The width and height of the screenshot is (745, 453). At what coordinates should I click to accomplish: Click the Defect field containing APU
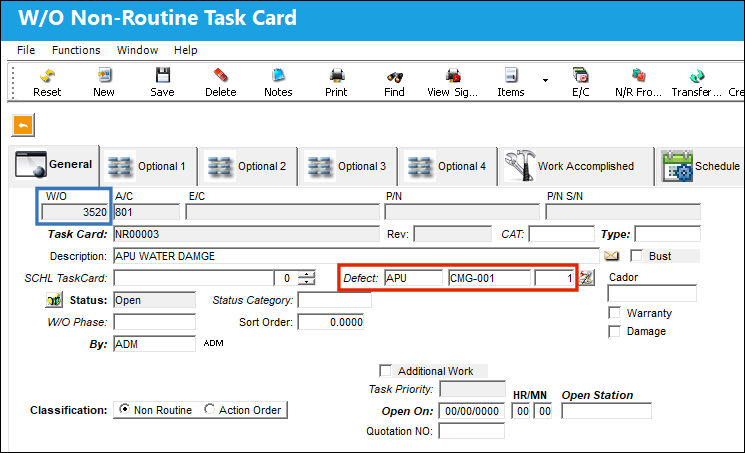413,278
